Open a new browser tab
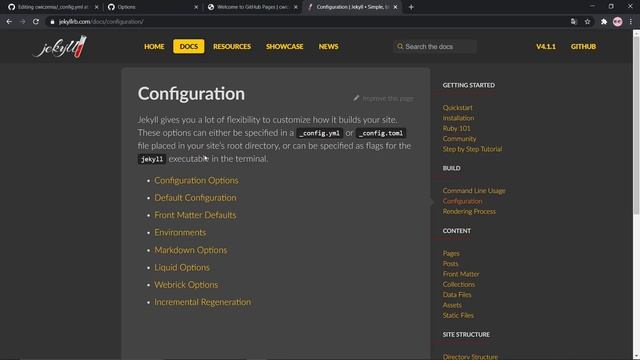 click(411, 7)
